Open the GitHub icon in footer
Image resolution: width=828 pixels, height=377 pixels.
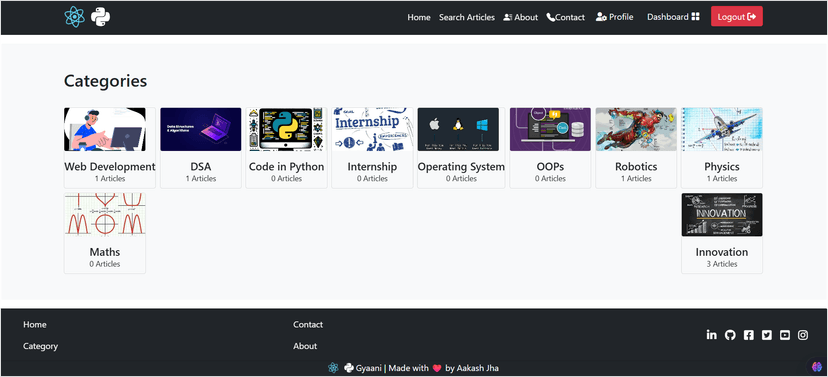[x=730, y=335]
